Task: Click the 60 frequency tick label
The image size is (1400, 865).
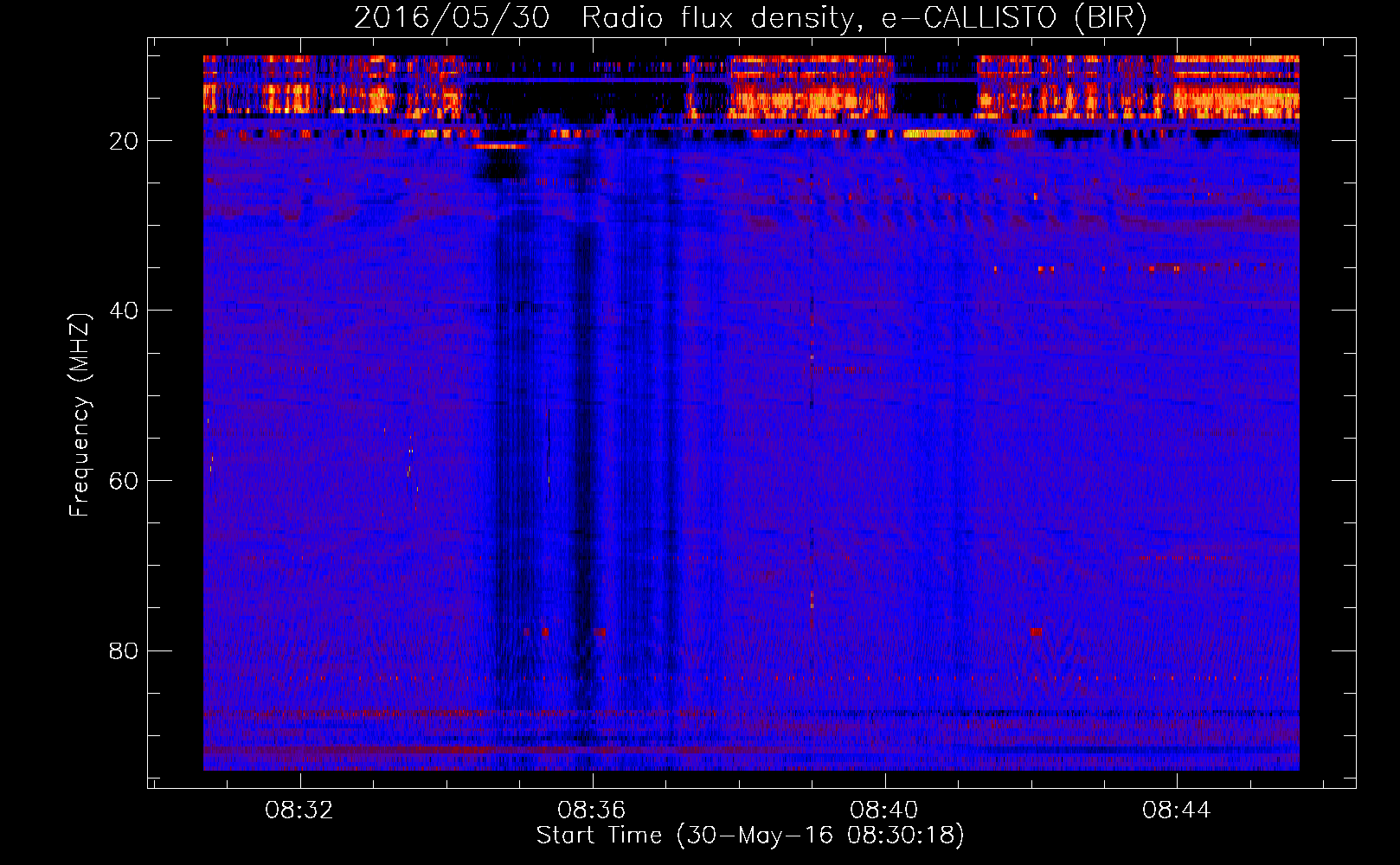Action: [125, 481]
